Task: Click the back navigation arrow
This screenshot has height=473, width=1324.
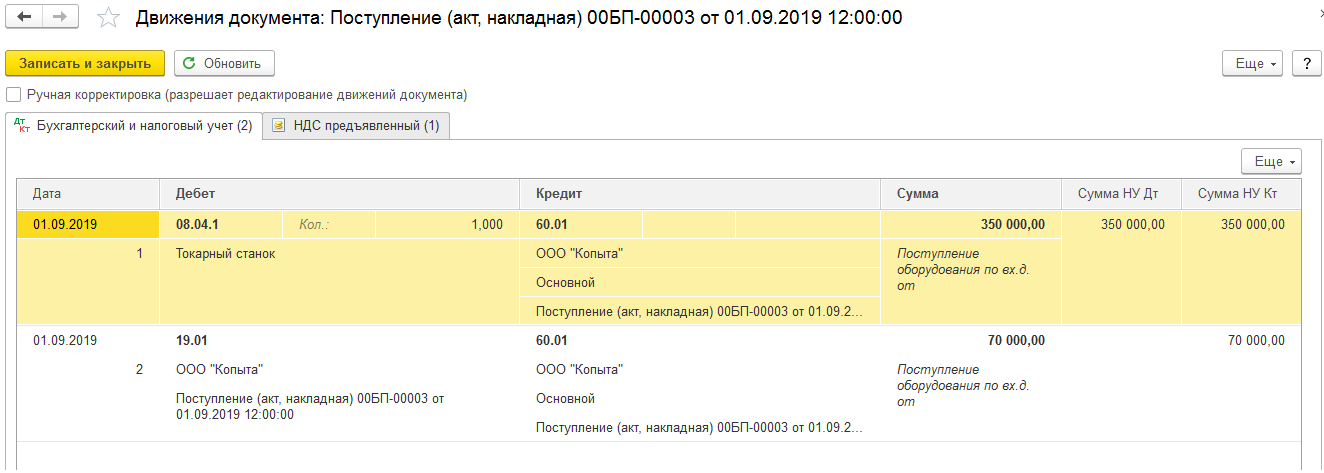Action: (x=25, y=18)
